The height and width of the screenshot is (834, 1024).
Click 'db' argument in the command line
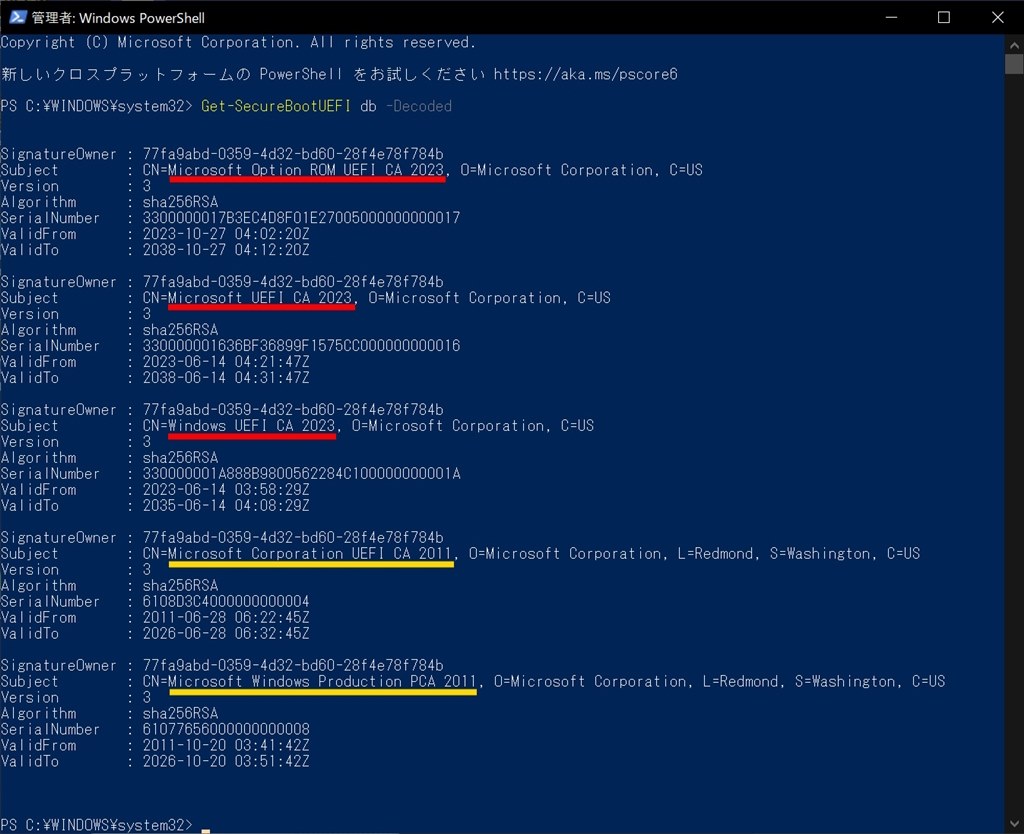pos(368,106)
